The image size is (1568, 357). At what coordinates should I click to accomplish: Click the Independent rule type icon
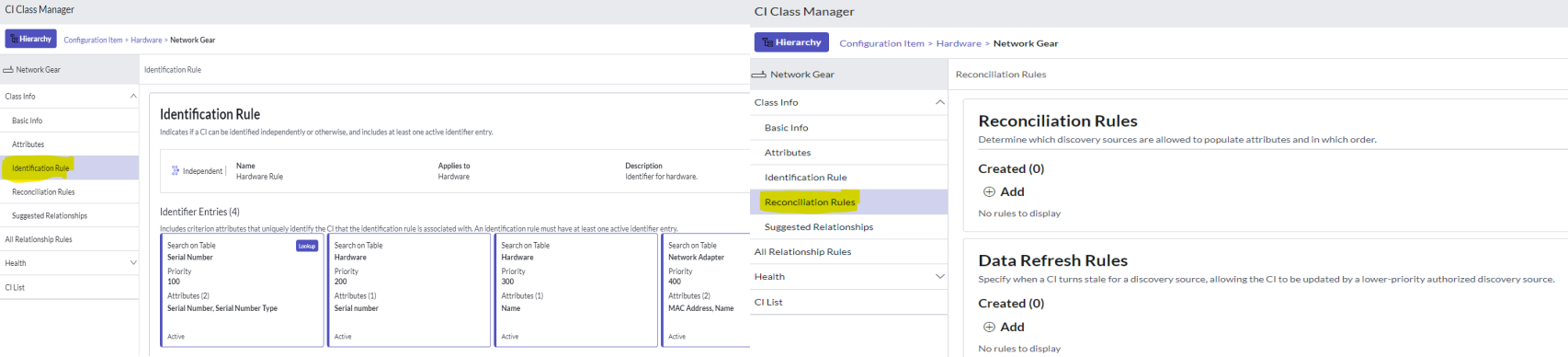click(x=176, y=170)
